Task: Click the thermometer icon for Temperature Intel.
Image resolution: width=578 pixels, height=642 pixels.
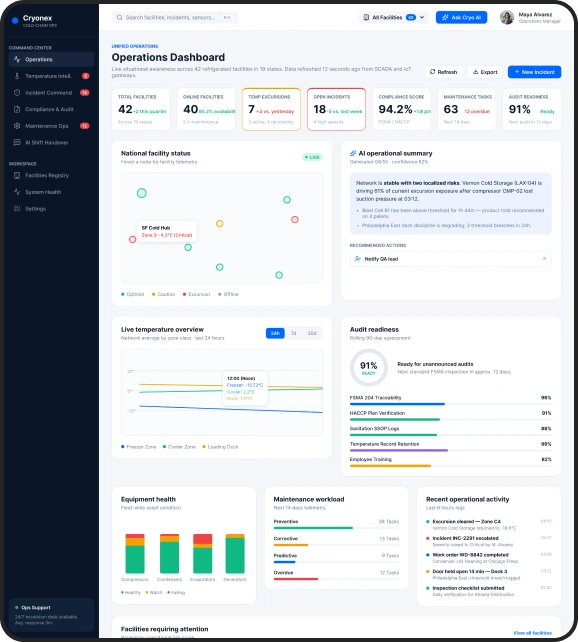Action: (x=17, y=76)
